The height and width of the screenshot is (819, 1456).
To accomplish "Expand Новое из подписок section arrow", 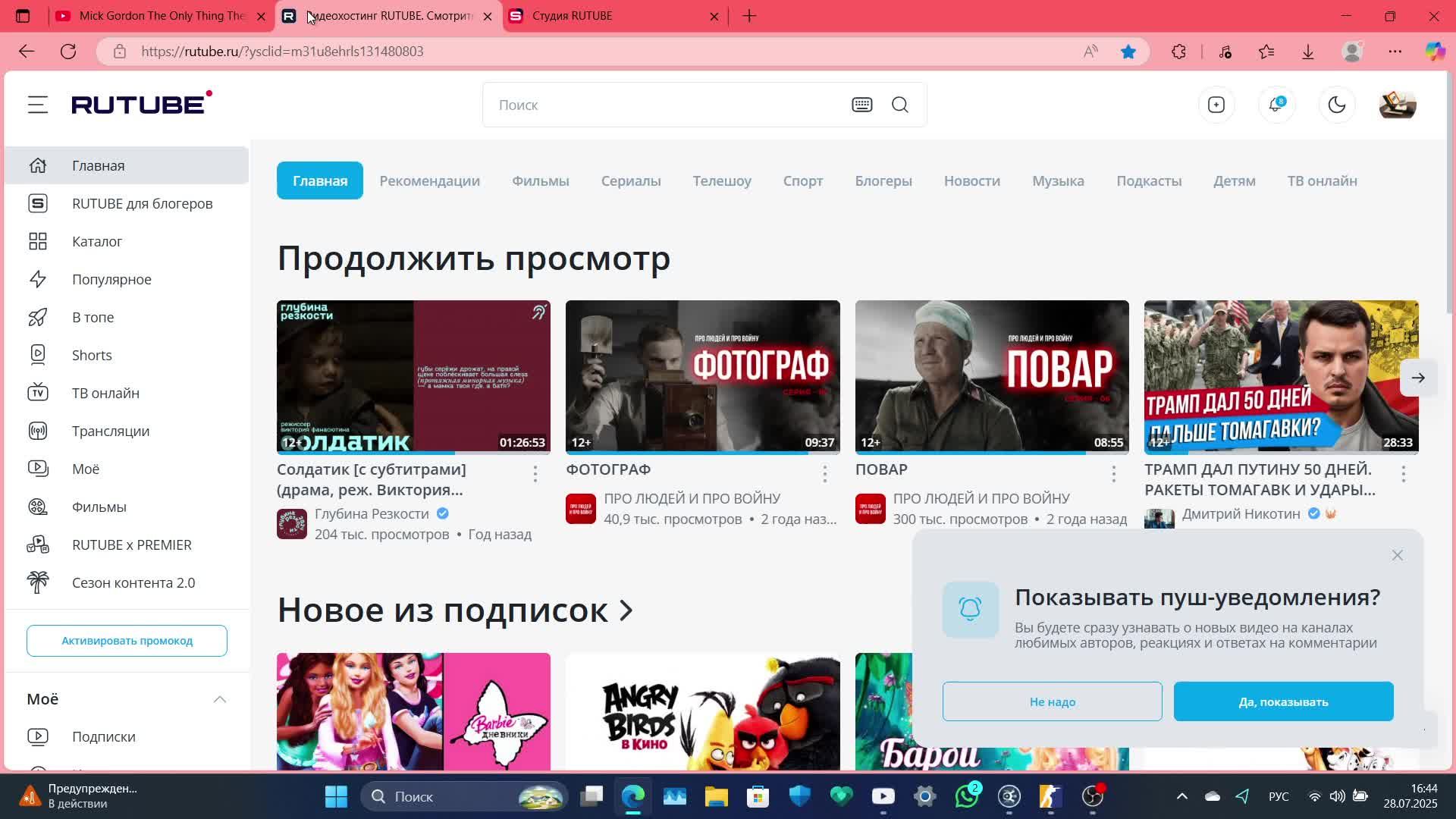I will tap(626, 610).
